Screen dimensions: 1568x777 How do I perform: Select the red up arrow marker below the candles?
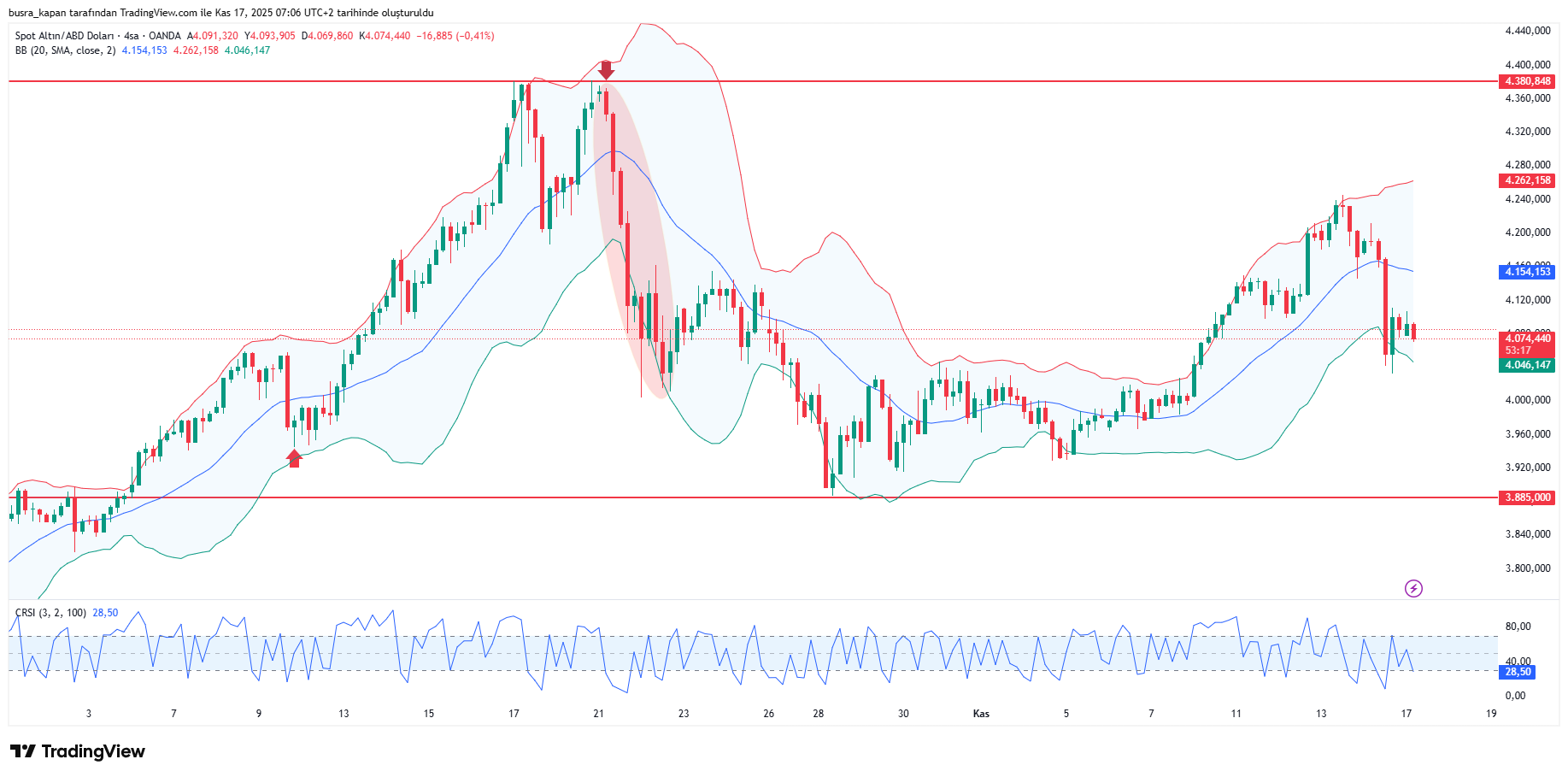(294, 459)
